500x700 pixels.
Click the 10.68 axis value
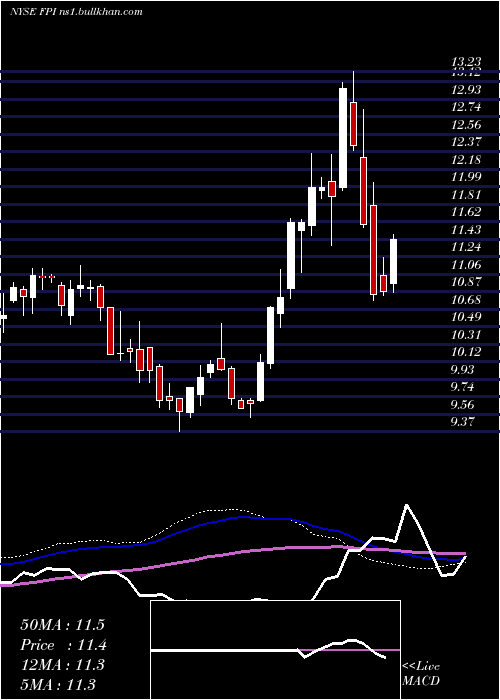(466, 300)
